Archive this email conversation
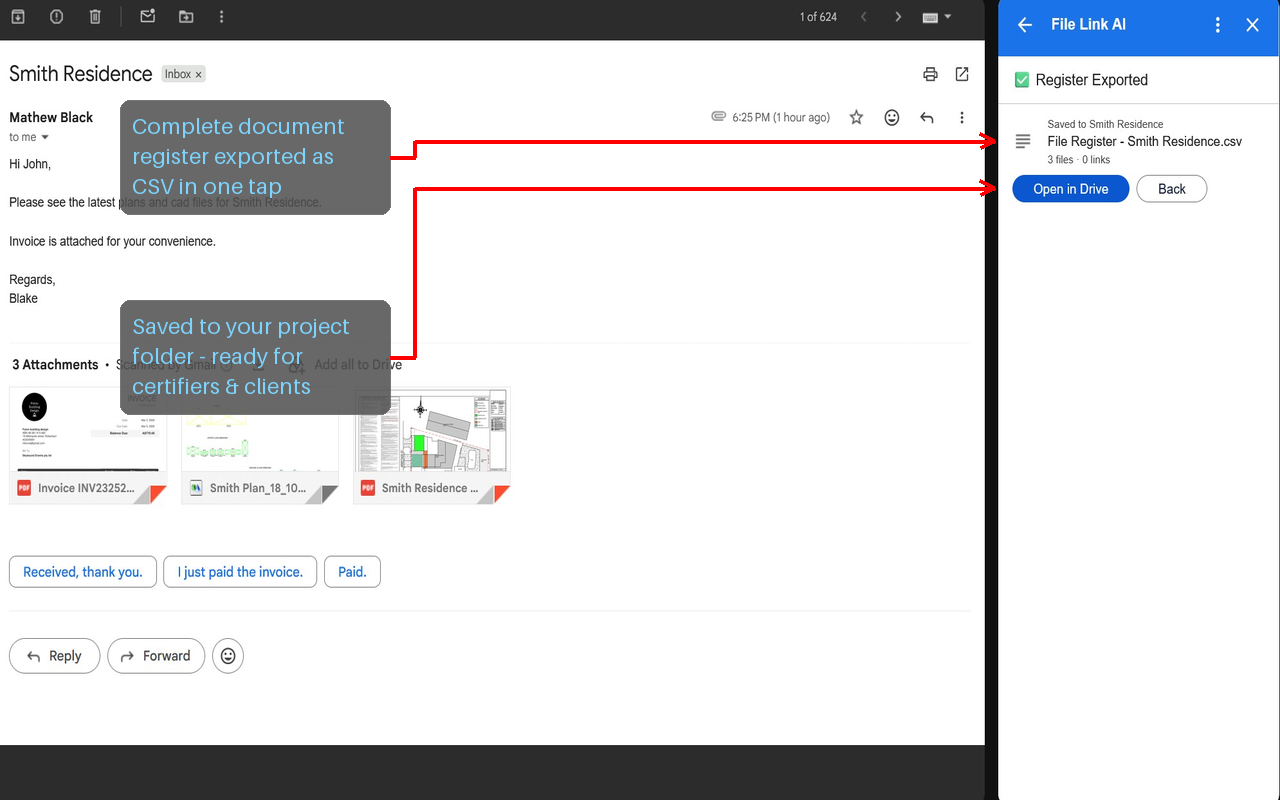 pyautogui.click(x=18, y=17)
